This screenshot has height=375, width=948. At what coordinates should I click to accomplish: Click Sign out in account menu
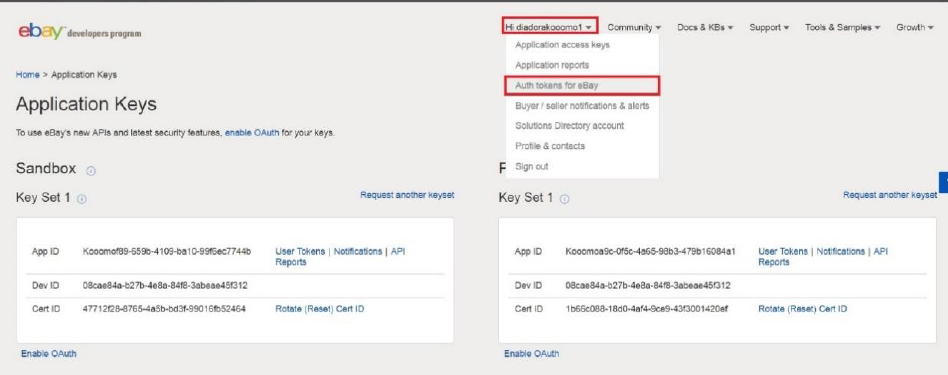point(531,166)
